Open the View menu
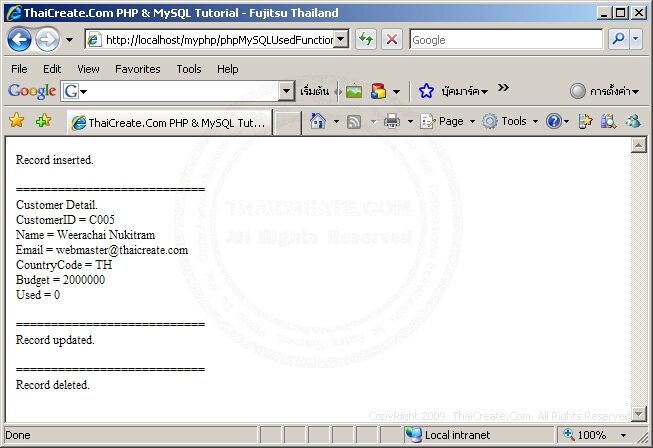653x448 pixels. 88,69
